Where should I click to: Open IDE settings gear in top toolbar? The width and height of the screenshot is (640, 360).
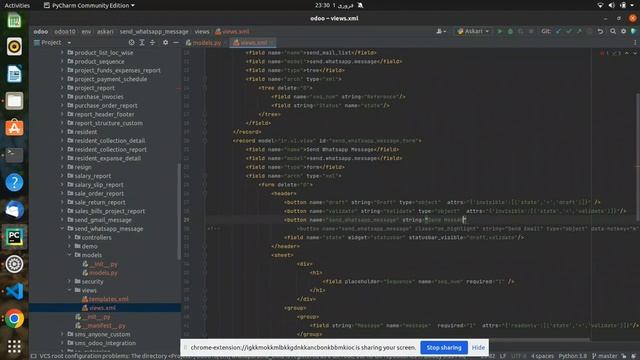623,31
